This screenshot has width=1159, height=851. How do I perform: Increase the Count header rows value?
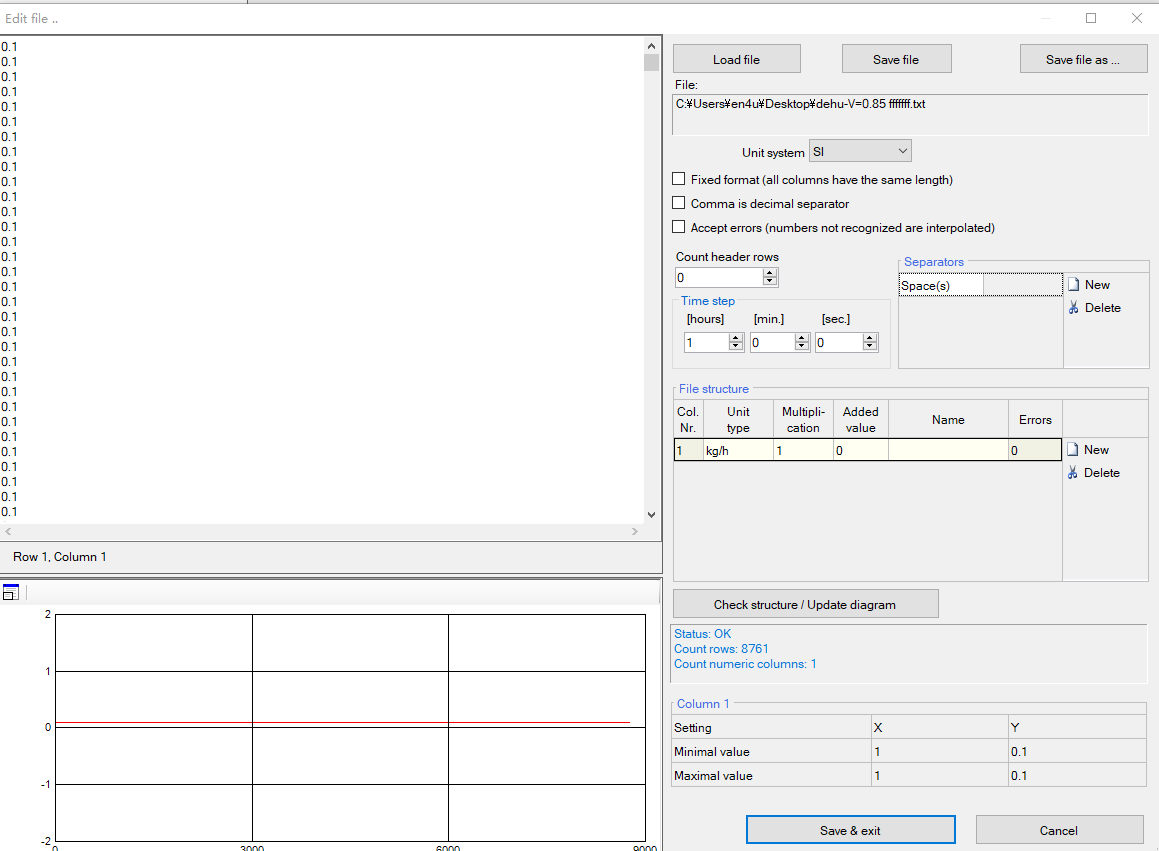769,273
